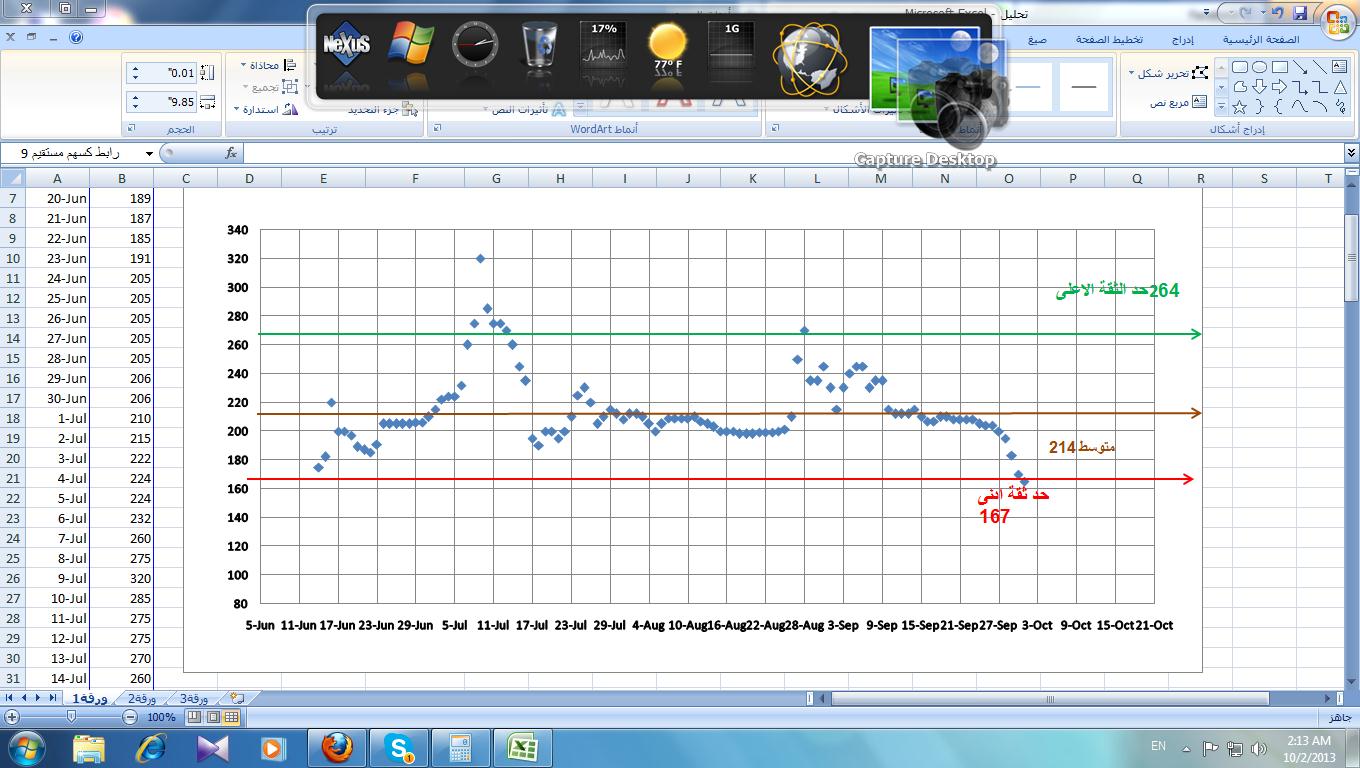Open Firefox from the taskbar
Image resolution: width=1360 pixels, height=768 pixels.
click(x=337, y=747)
